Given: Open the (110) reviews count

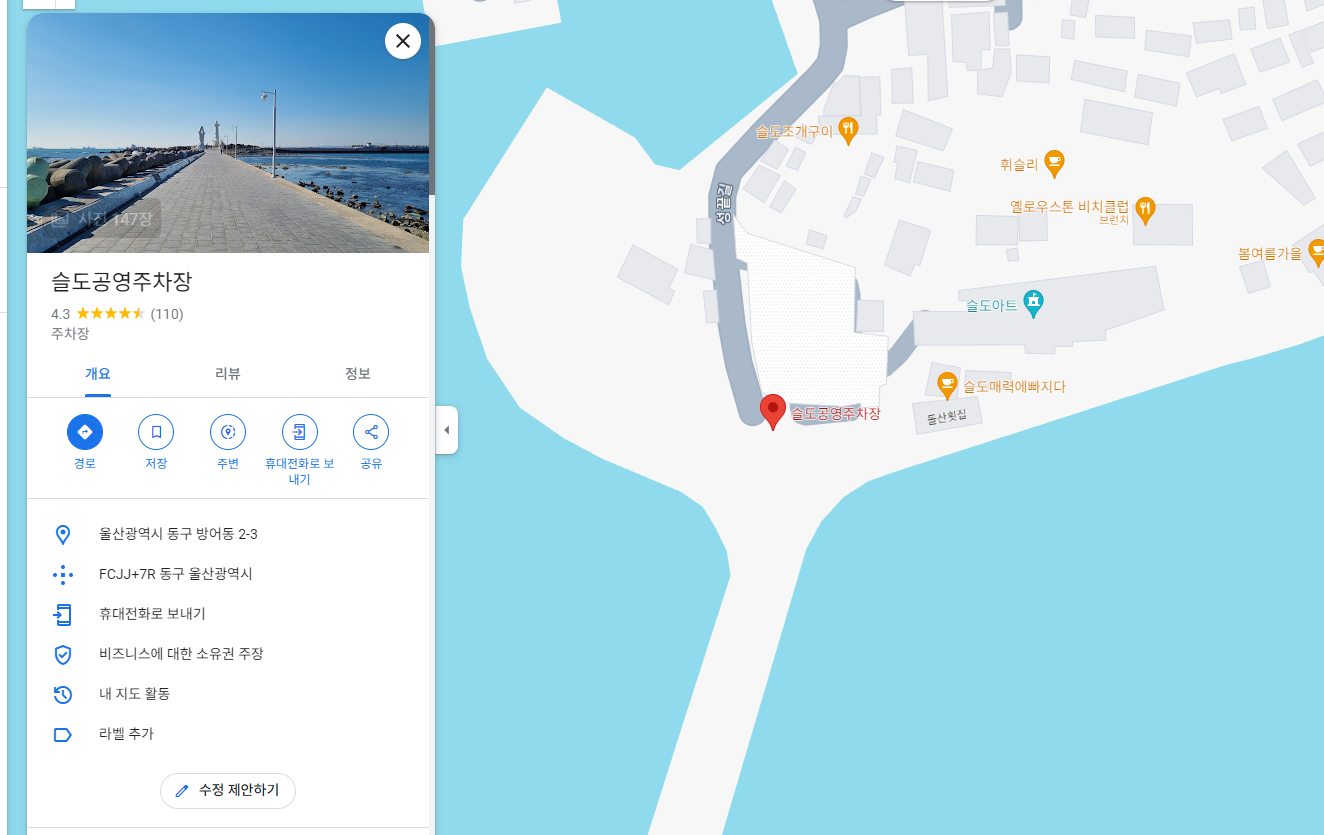Looking at the screenshot, I should coord(167,314).
